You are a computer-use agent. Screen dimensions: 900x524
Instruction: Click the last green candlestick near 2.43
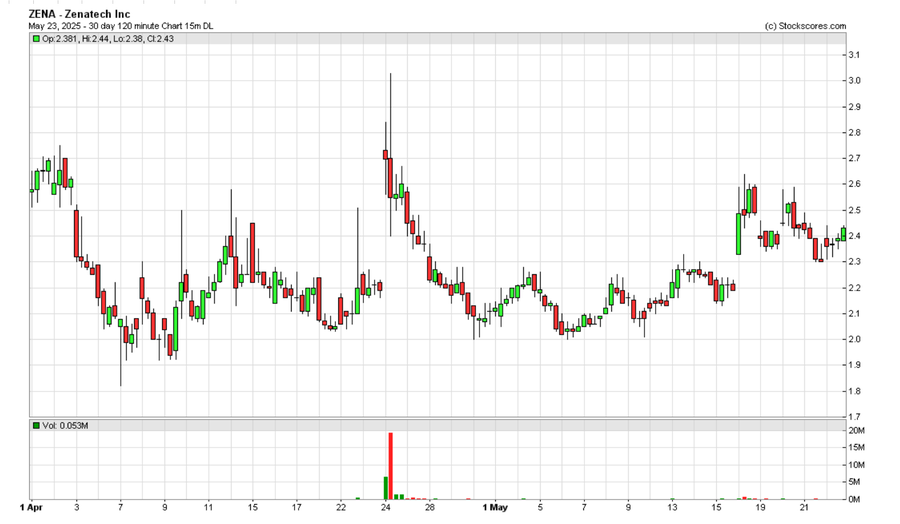pos(843,234)
